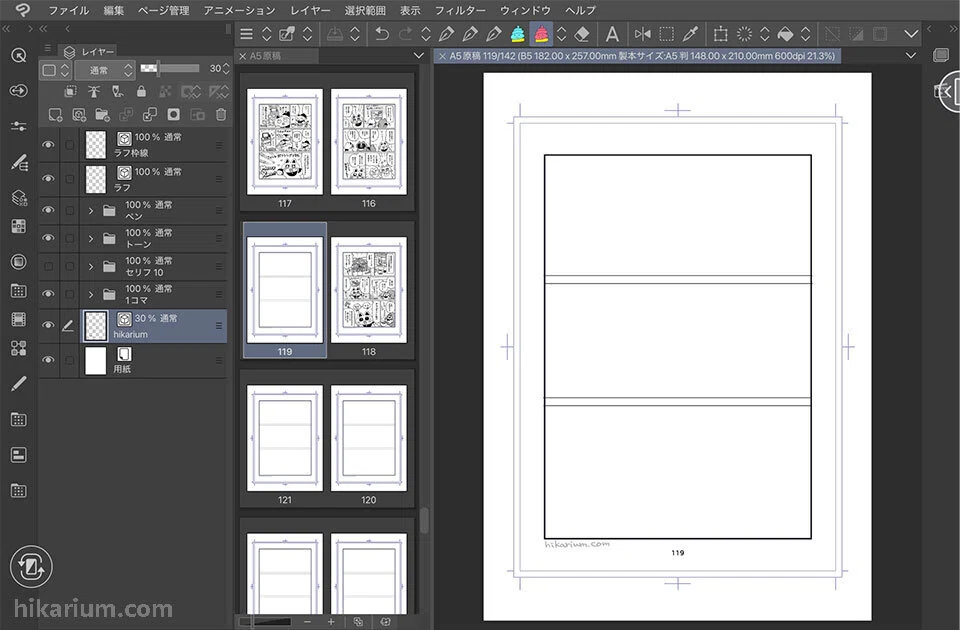Open the アニメーション menu

click(239, 10)
